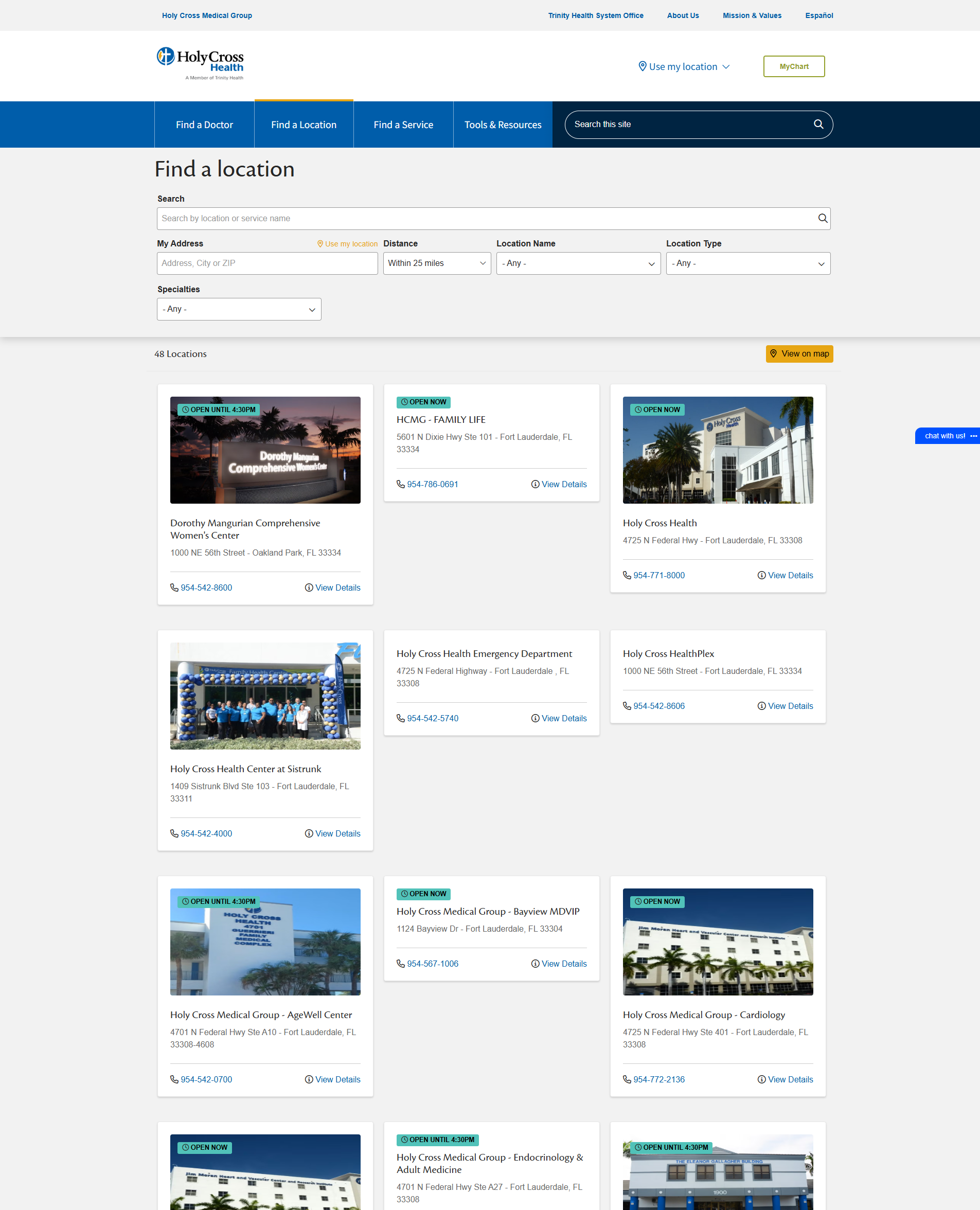Click the View on map button

[x=799, y=354]
